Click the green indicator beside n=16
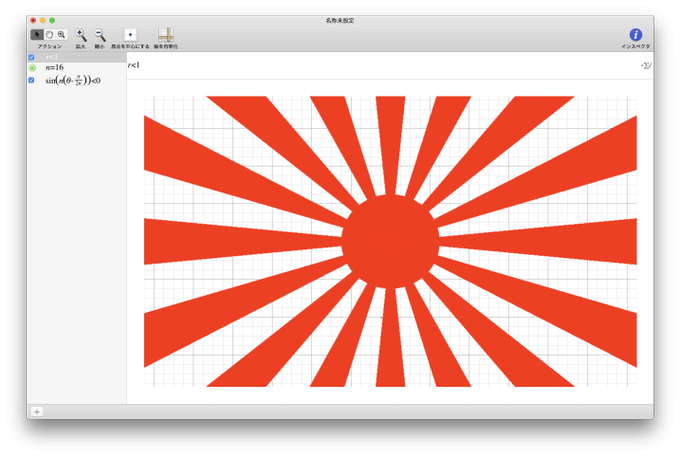Image resolution: width=680 pixels, height=457 pixels. point(32,68)
